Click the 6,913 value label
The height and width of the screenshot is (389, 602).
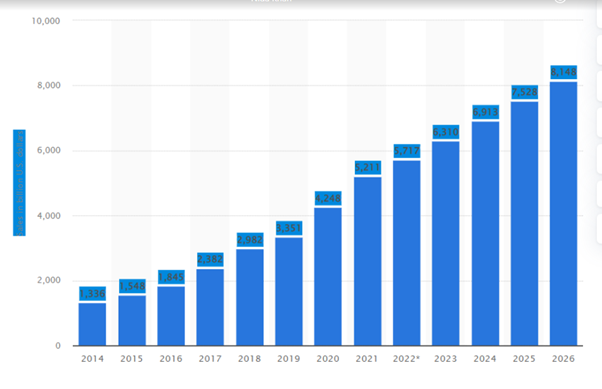[x=485, y=112]
